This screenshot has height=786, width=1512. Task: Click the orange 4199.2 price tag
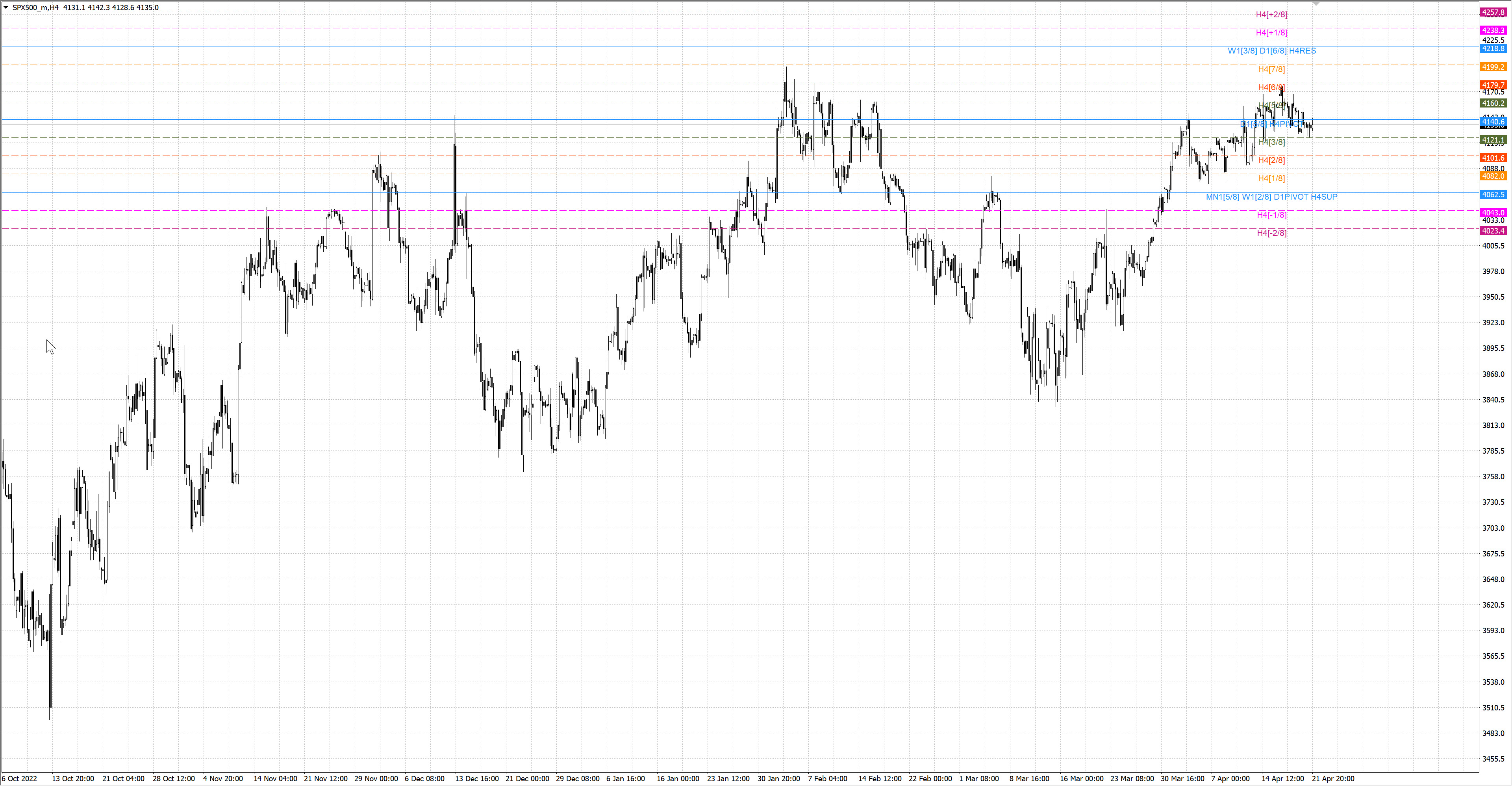[1493, 67]
